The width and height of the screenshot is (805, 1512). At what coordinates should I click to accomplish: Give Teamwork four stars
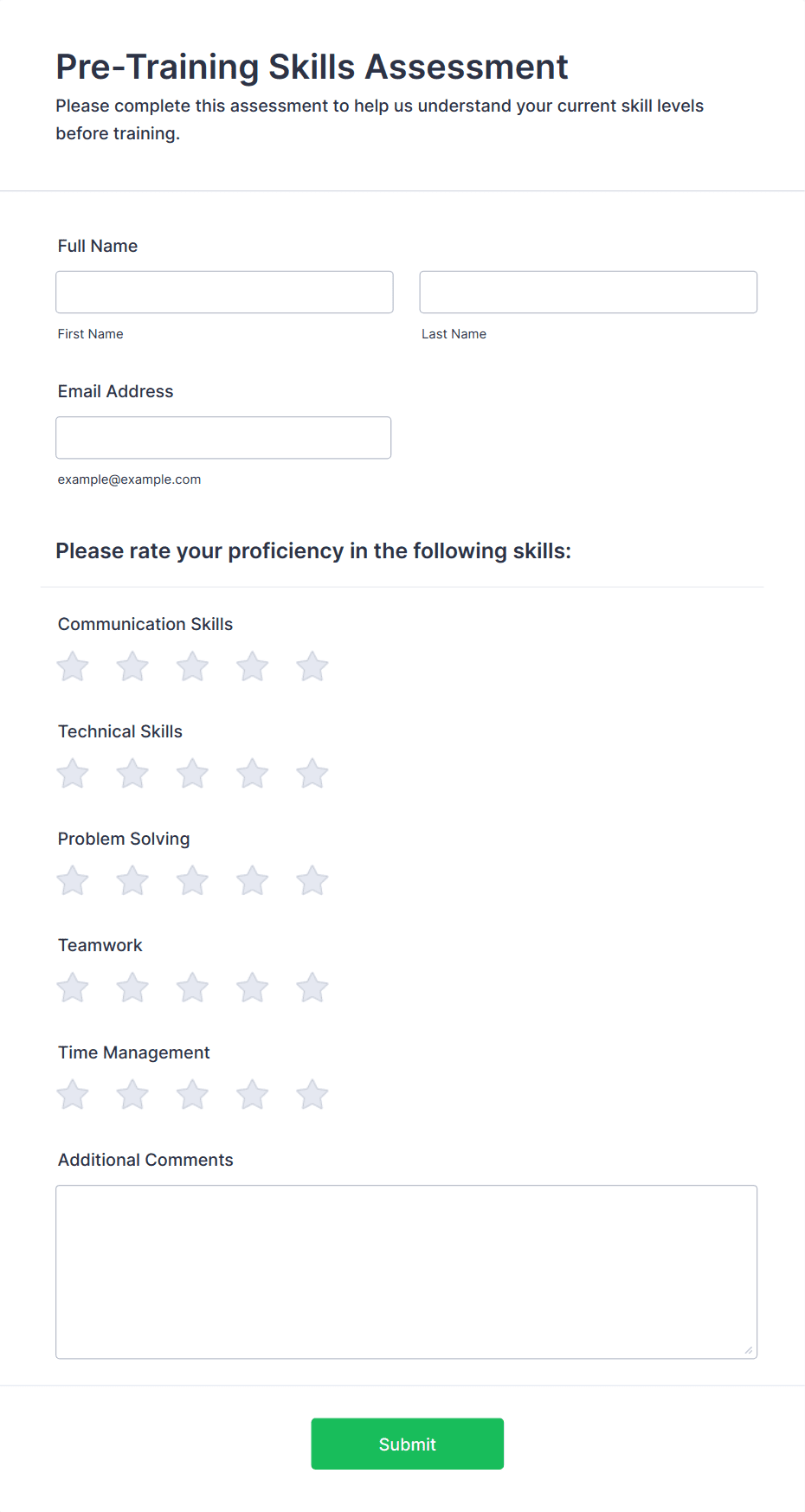(x=252, y=987)
